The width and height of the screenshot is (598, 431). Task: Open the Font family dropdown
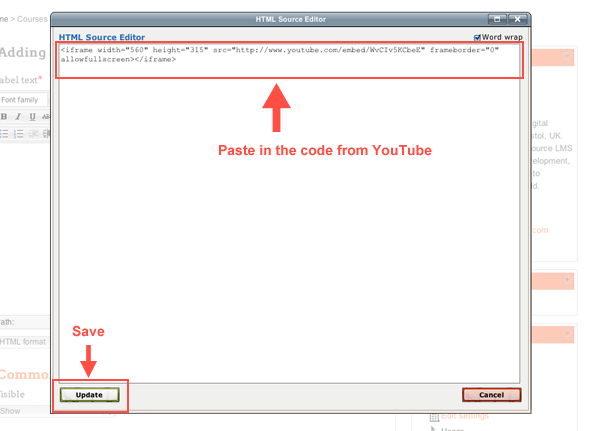(x=24, y=100)
